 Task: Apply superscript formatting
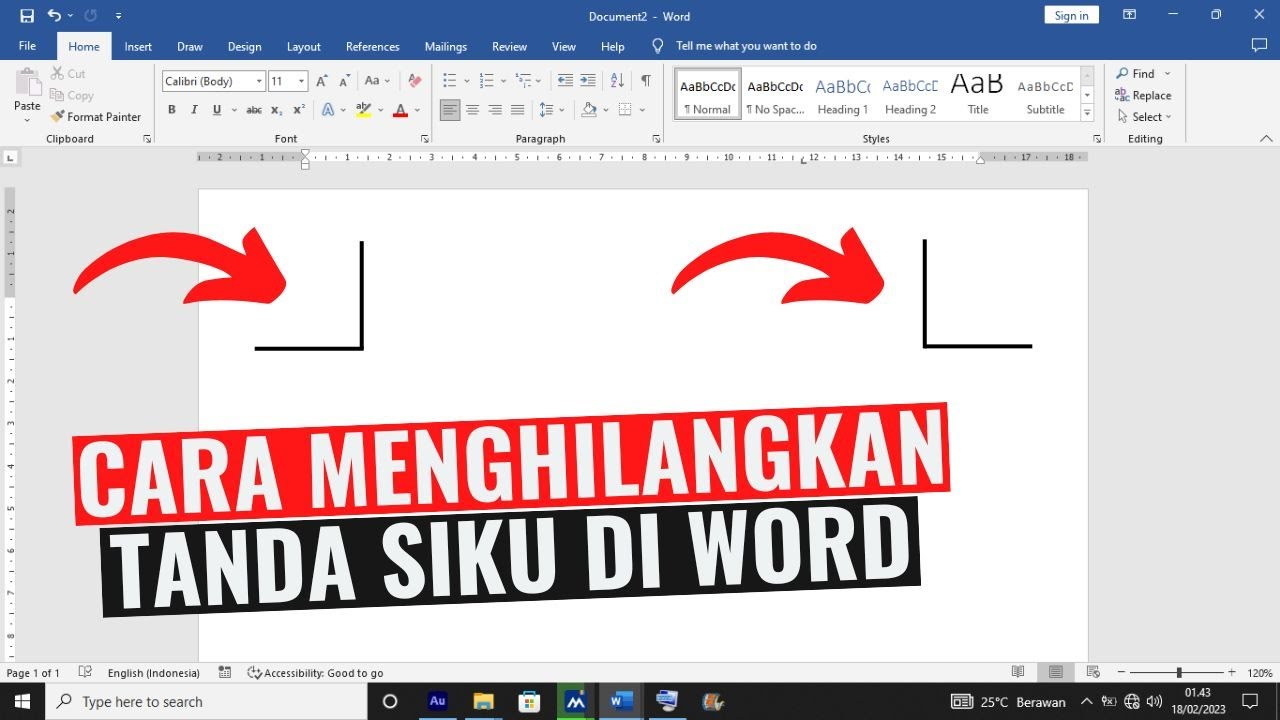click(299, 110)
